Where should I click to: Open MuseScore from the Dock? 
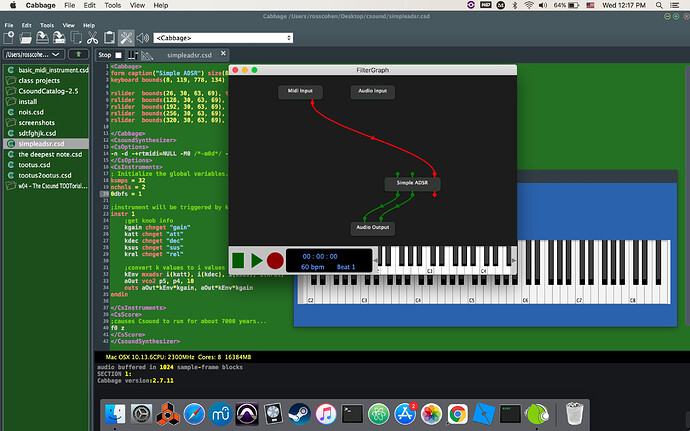pos(220,414)
